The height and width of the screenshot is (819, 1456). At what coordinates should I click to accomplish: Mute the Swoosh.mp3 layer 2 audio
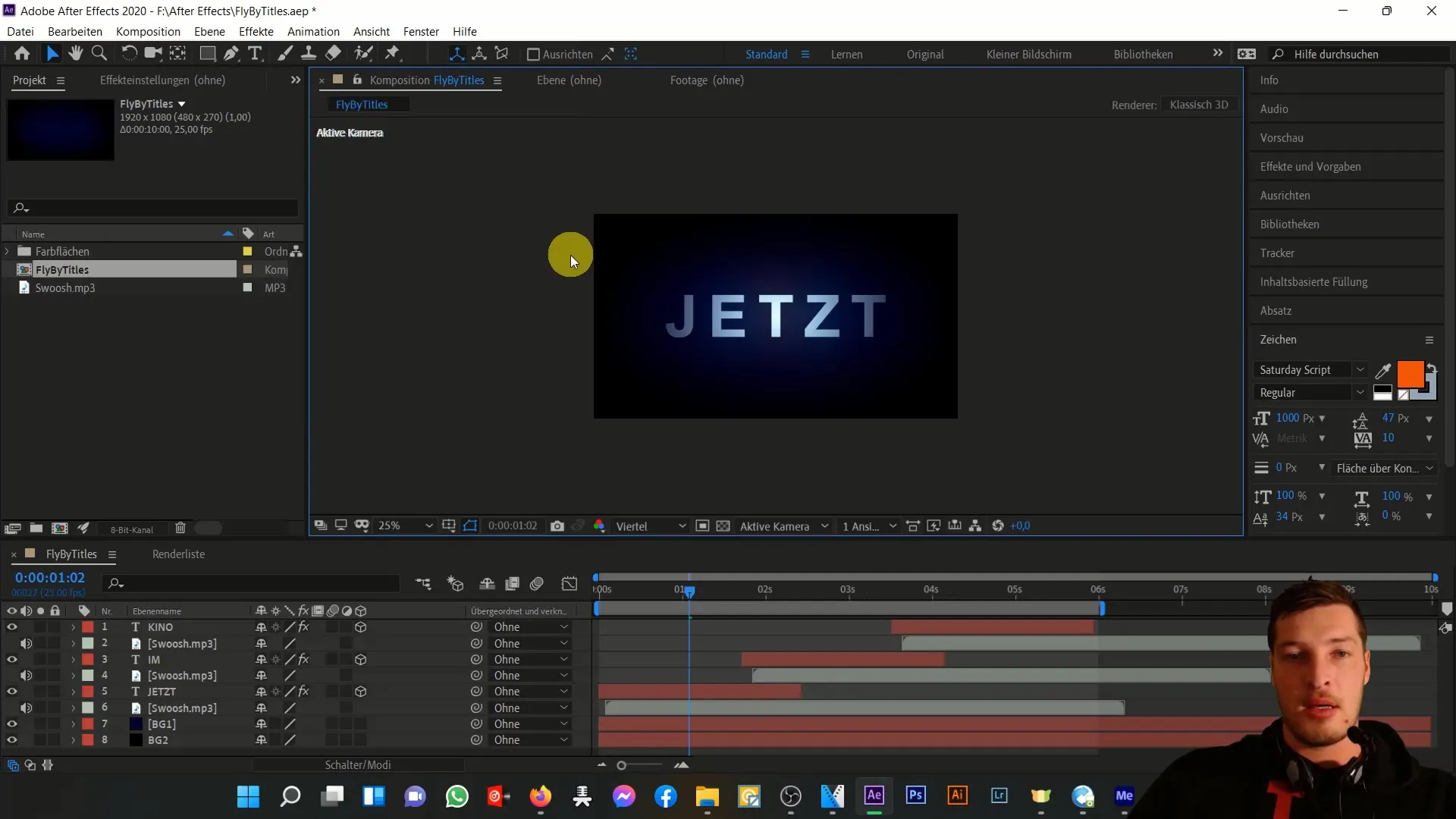[x=26, y=644]
